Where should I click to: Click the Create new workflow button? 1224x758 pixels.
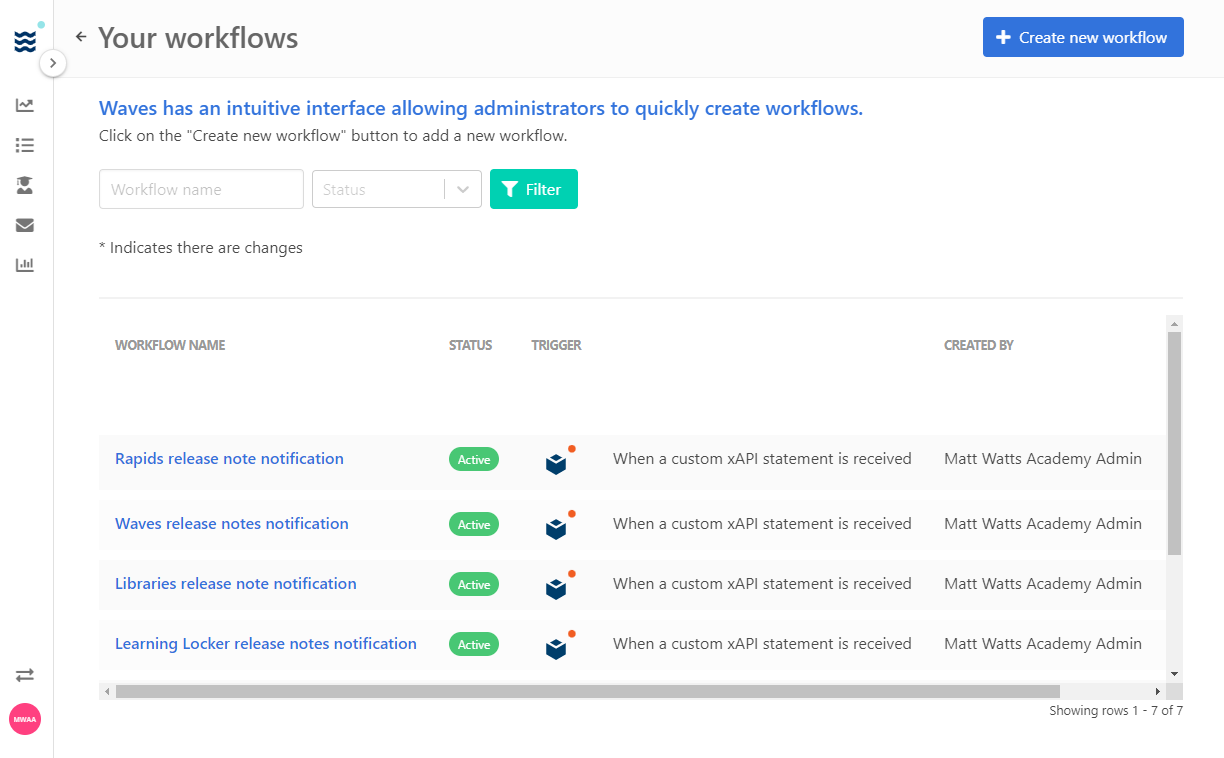[x=1083, y=37]
